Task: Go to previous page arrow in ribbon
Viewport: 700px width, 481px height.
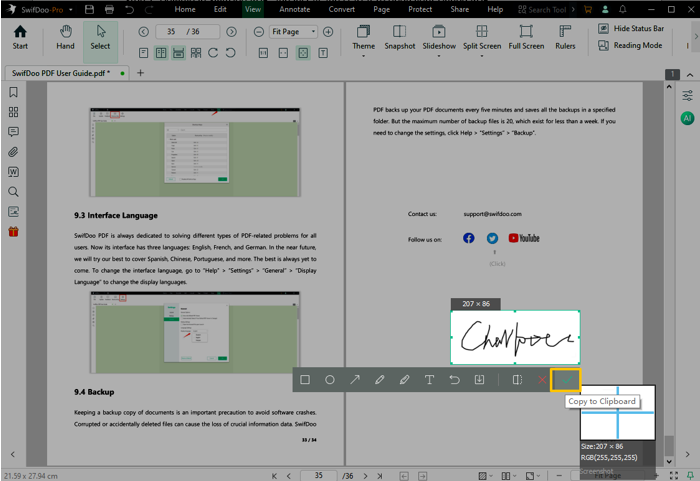Action: coord(143,32)
